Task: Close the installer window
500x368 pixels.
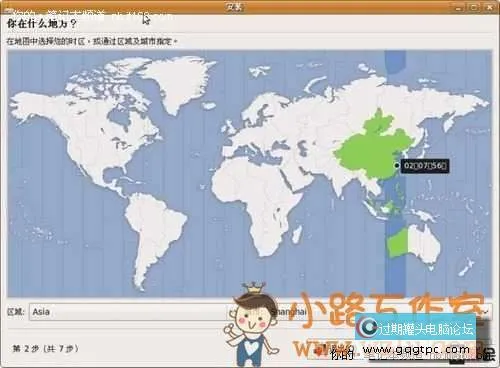Action: point(491,6)
